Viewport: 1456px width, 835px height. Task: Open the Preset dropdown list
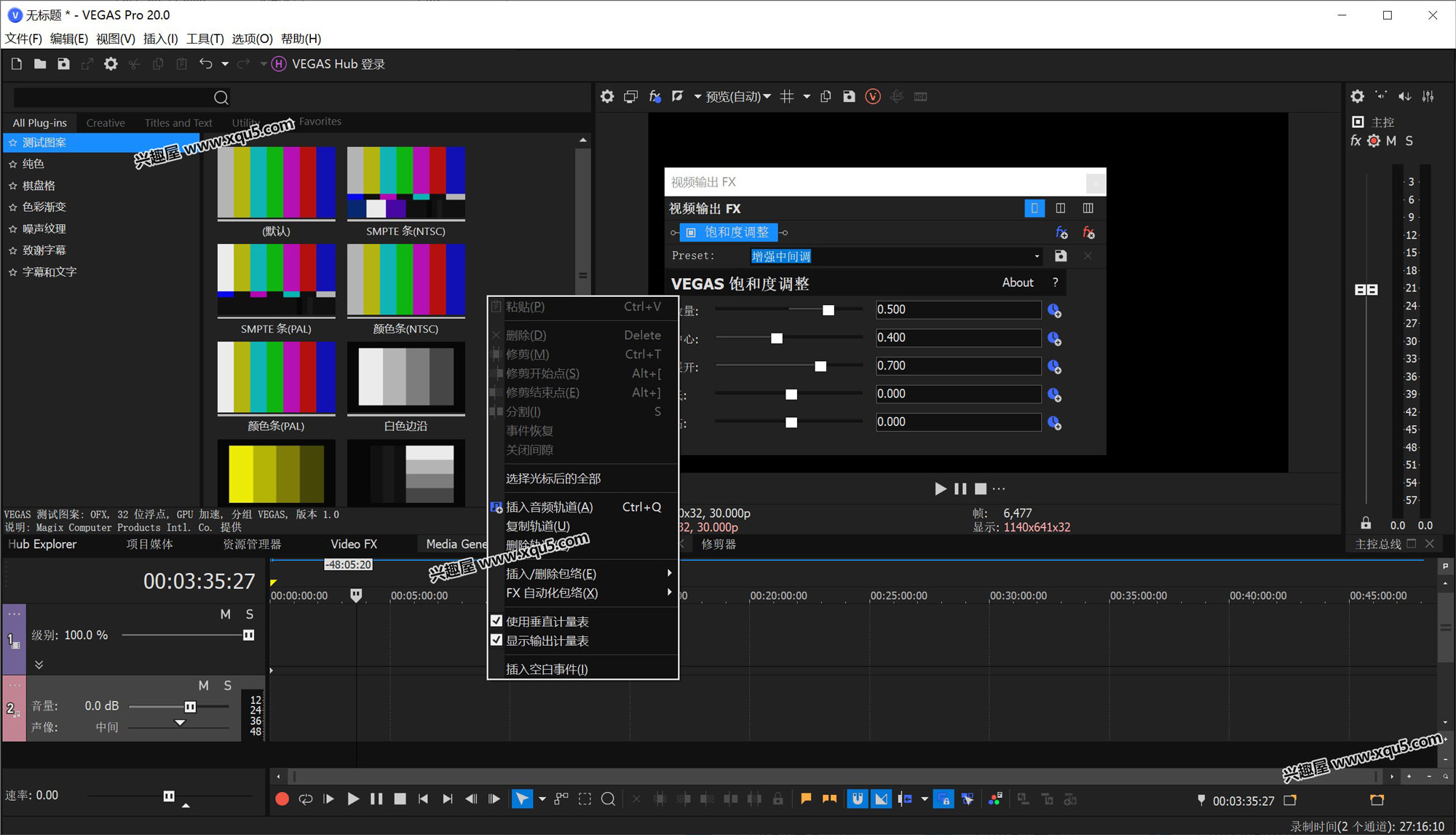coord(1037,256)
